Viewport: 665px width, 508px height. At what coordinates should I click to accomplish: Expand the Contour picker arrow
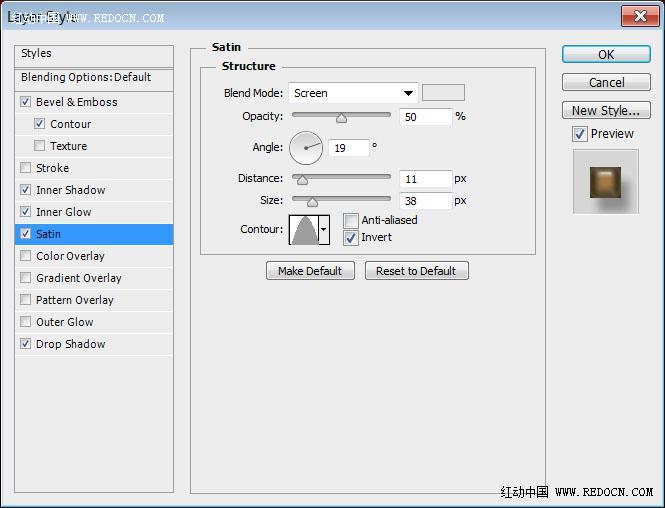pos(324,229)
